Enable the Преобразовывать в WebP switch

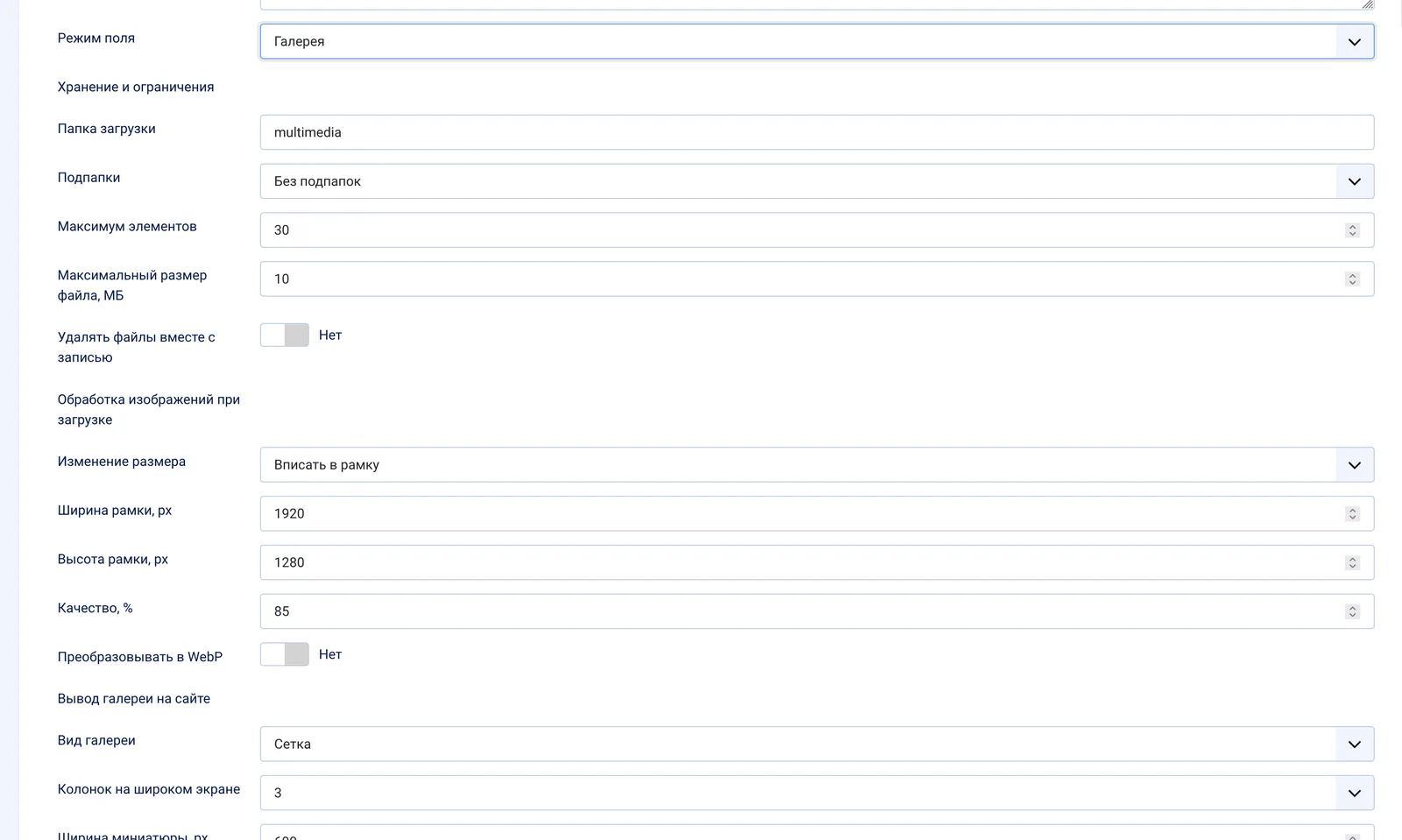pos(285,654)
